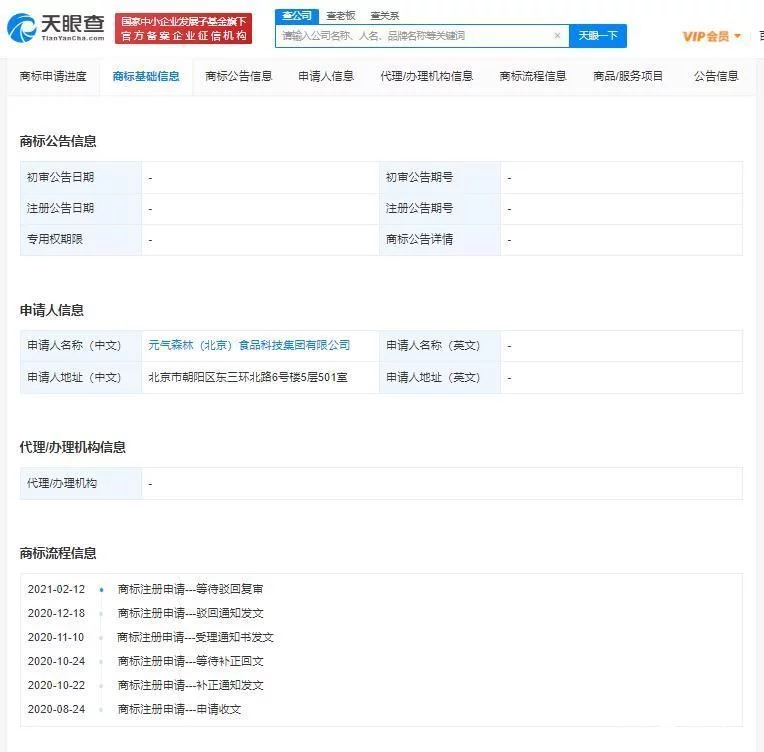Select the 查公司 search tab
Screen dimensions: 764x752
[x=296, y=16]
